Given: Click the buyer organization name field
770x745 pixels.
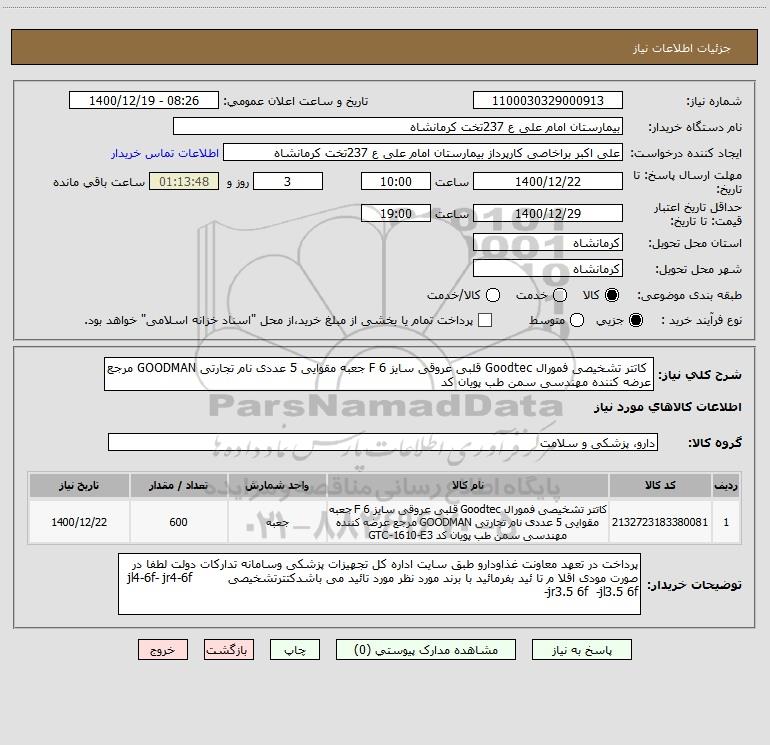Looking at the screenshot, I should coord(398,127).
